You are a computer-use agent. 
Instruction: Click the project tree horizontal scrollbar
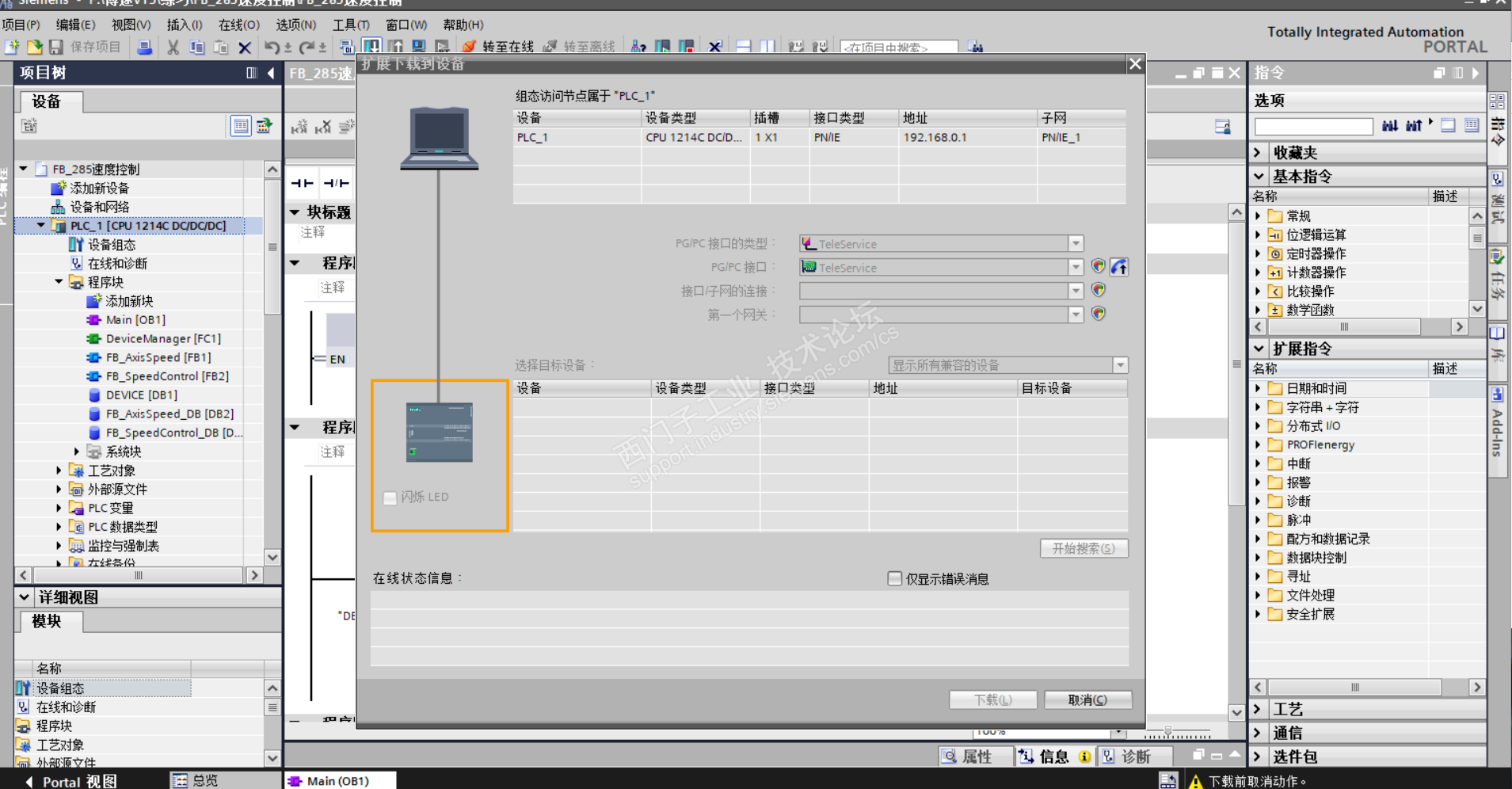139,575
